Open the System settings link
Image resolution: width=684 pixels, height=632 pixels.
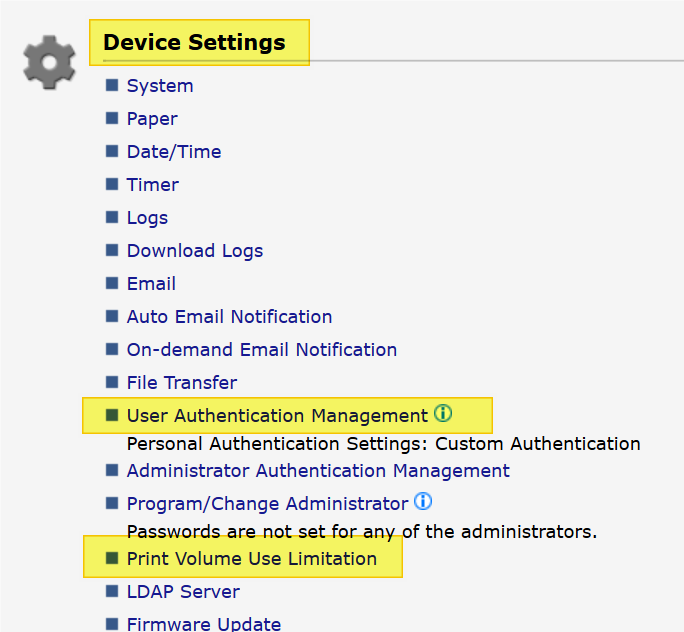160,86
